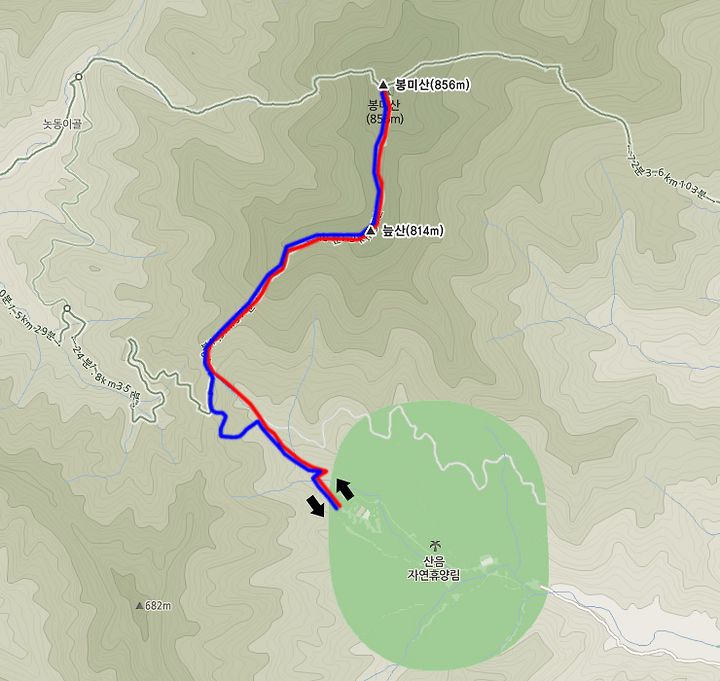
Task: Select the circle waypoint on left trail junction
Action: (x=68, y=308)
